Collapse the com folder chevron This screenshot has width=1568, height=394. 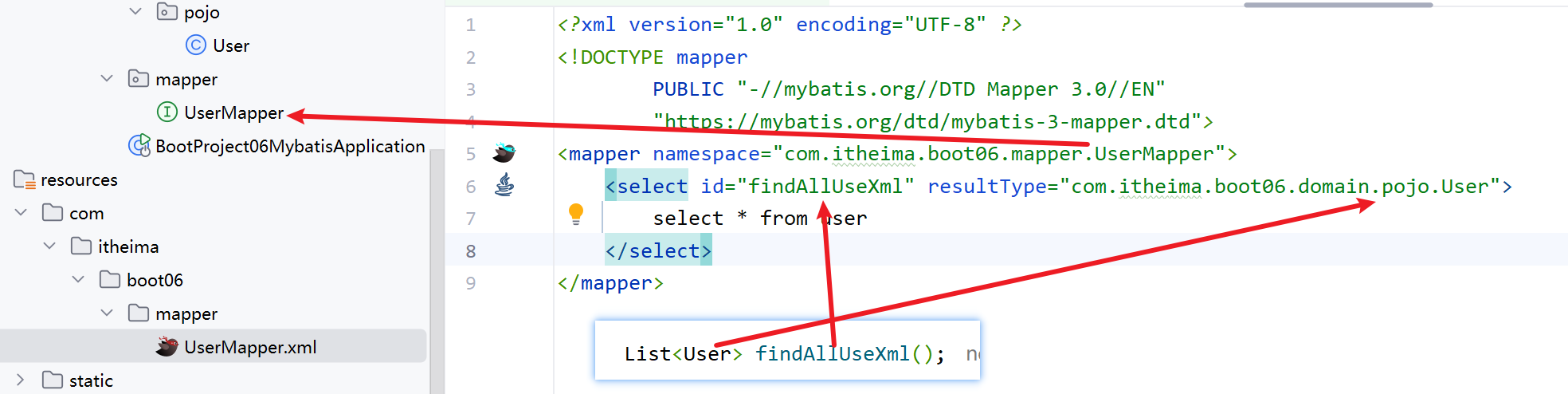click(x=21, y=212)
